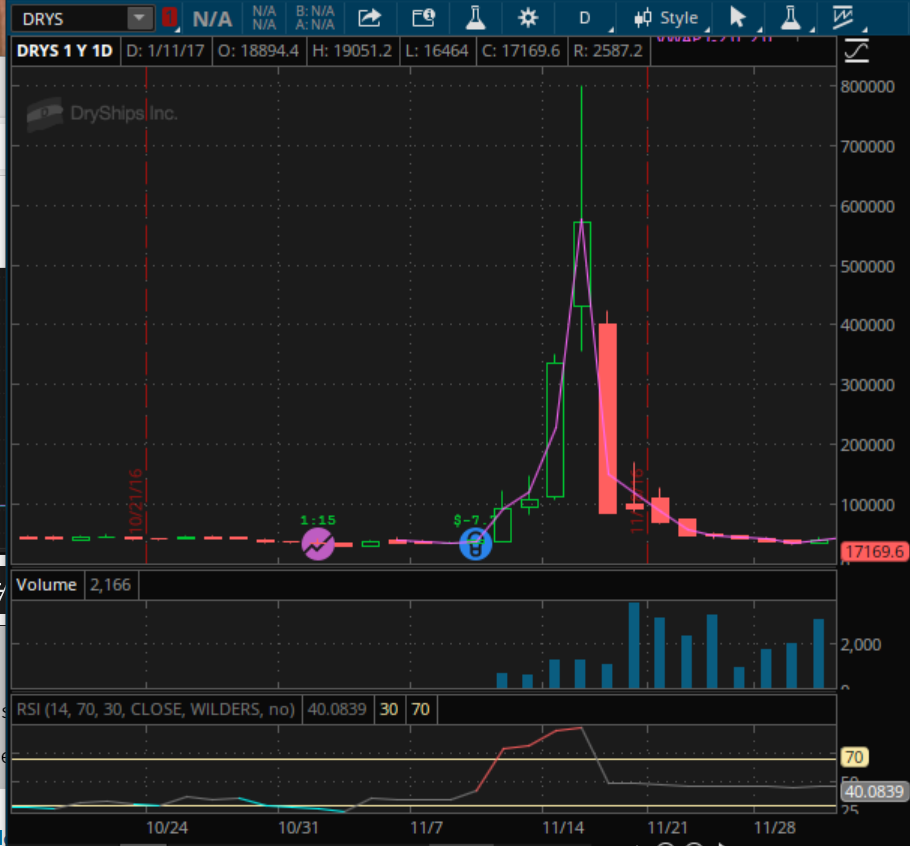Click the 11/14 date on time axis

pos(562,828)
